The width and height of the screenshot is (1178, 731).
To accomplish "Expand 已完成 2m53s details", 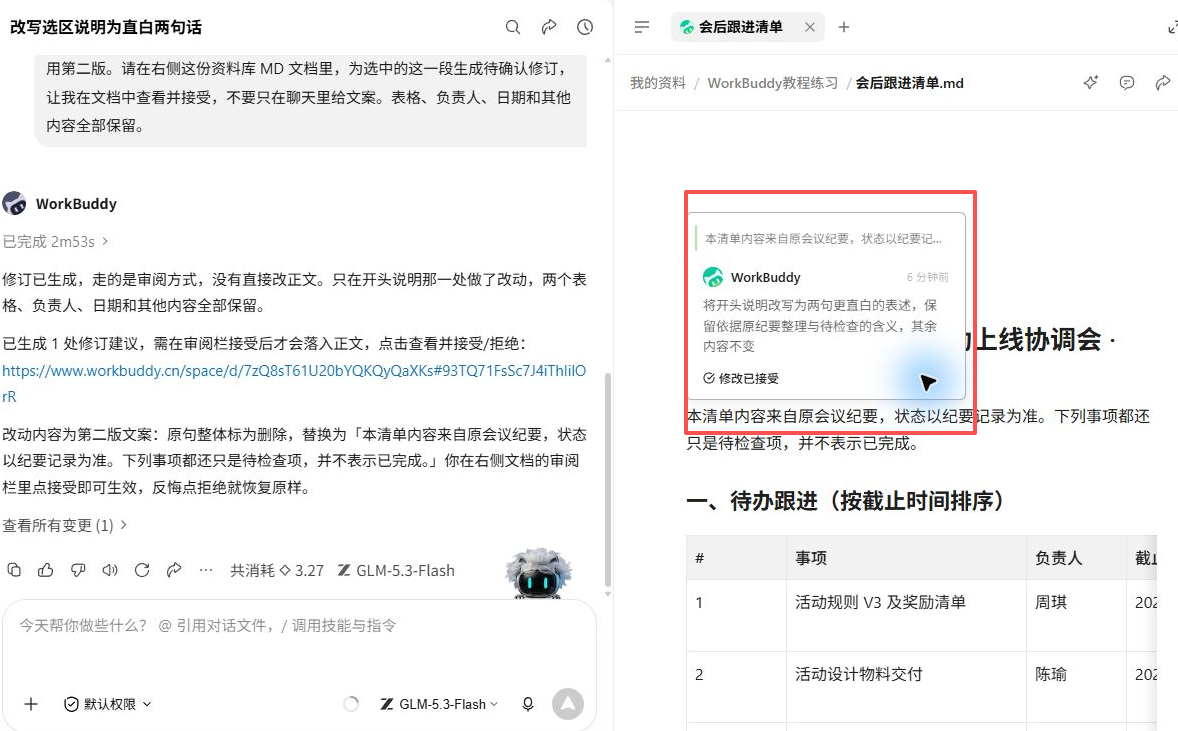I will tap(56, 242).
